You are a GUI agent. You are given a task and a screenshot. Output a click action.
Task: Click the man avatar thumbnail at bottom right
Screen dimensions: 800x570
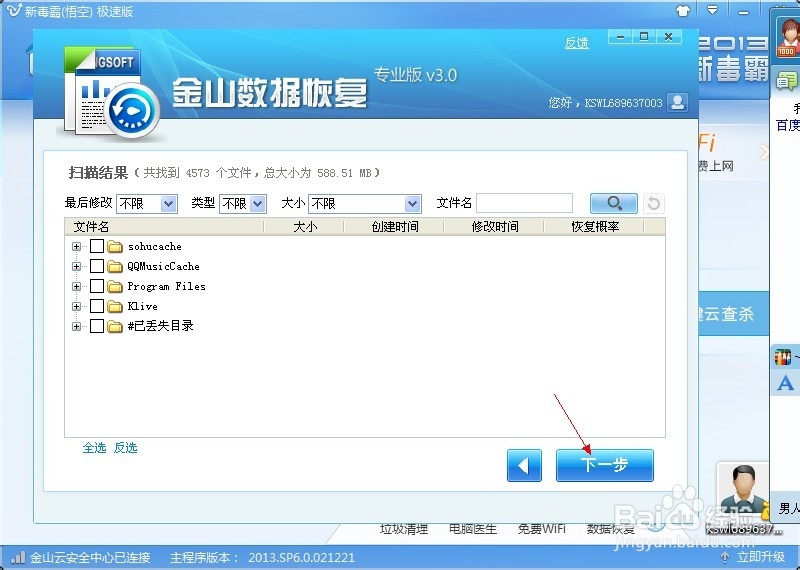[743, 490]
